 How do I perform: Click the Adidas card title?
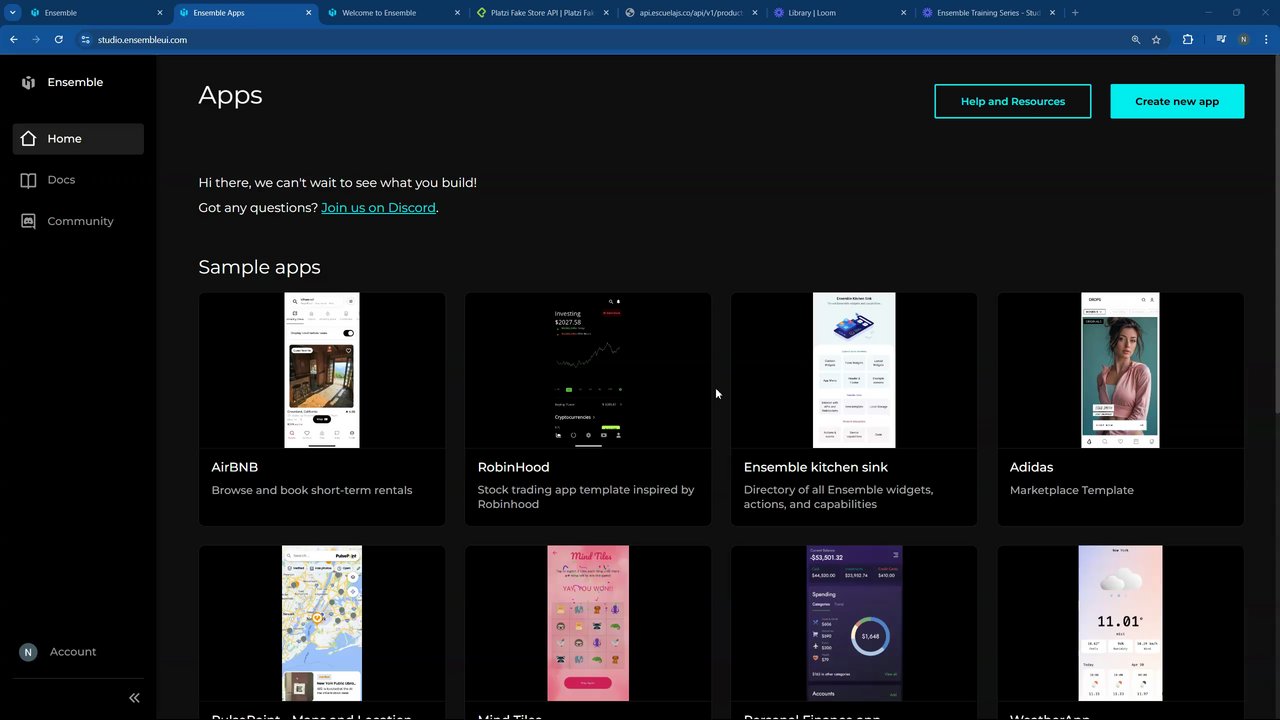[x=1031, y=467]
